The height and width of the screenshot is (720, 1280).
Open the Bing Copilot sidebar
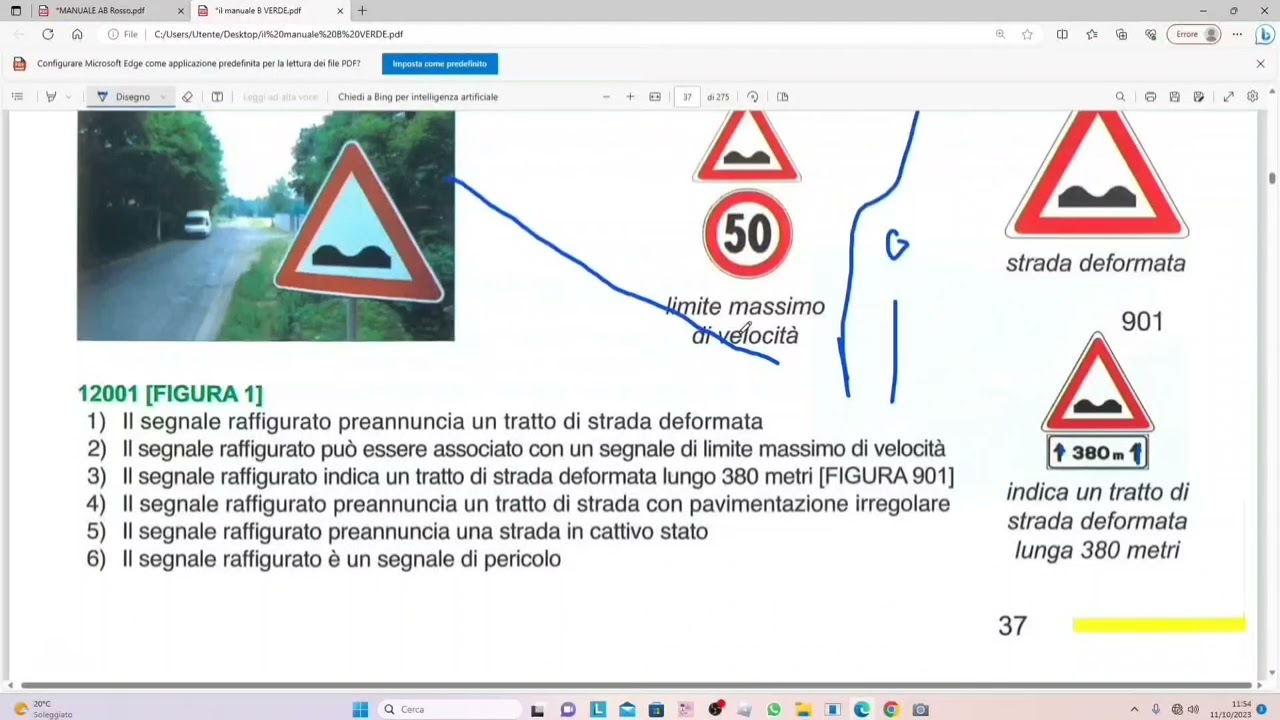[1263, 34]
